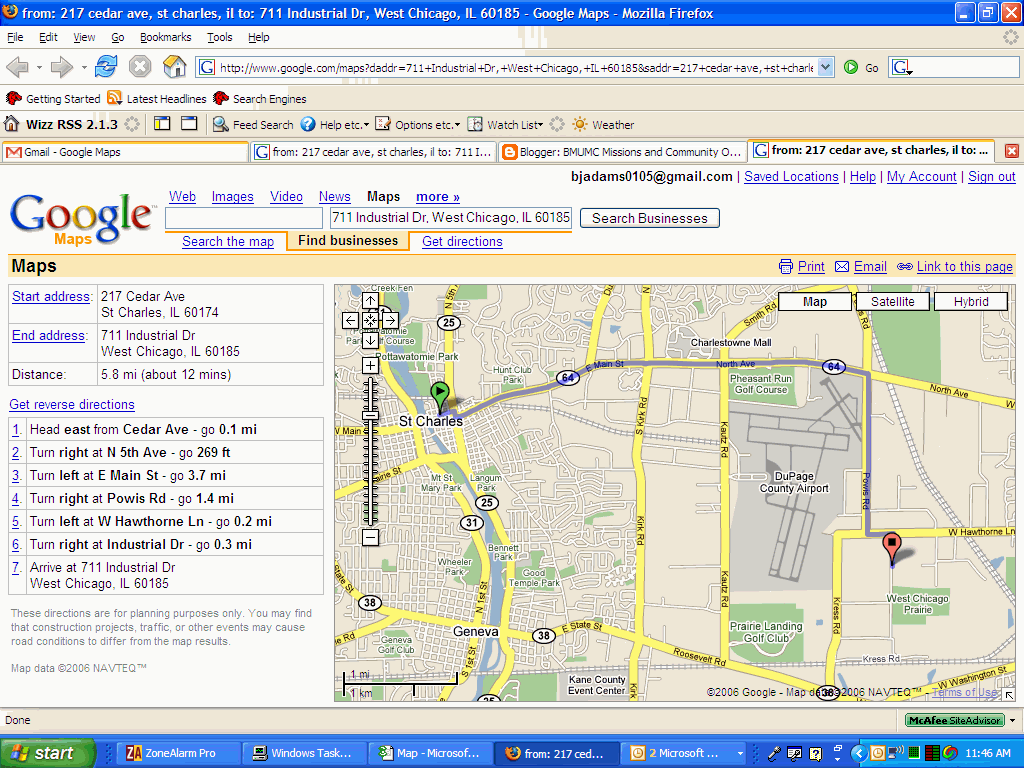Open the Search Engines bookmark

(260, 99)
